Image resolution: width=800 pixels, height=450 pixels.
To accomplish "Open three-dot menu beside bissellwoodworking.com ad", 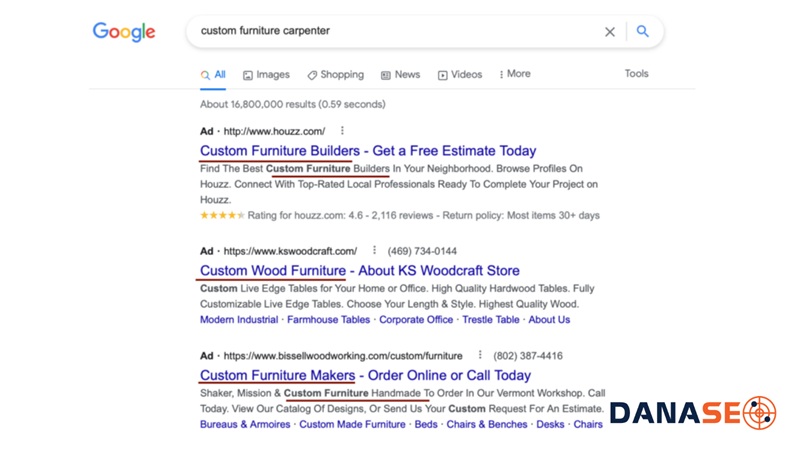I will point(480,355).
